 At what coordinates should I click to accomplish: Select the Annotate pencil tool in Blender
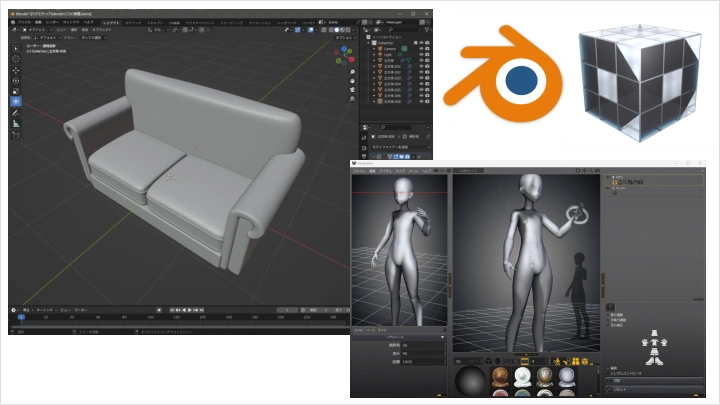[16, 113]
